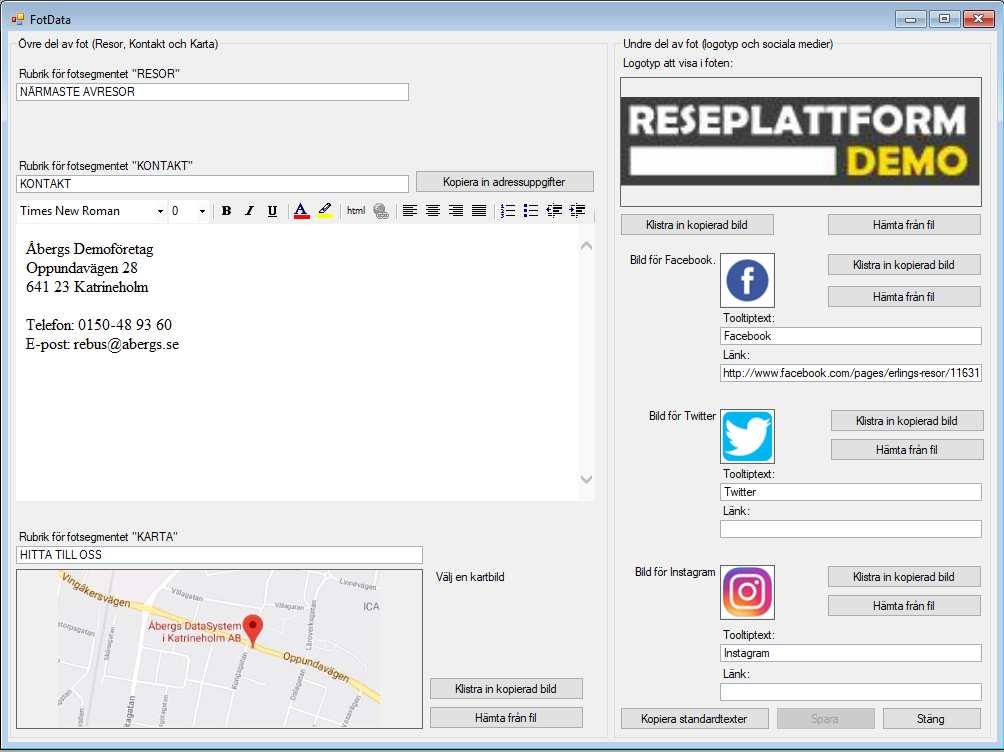
Task: Click Klistra in kopierad bild under logotype
Action: click(x=697, y=225)
